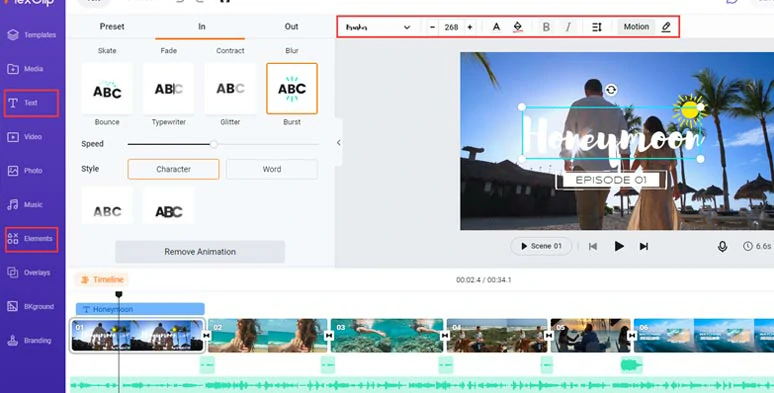Open the Elements sidebar section
The height and width of the screenshot is (393, 774).
[x=32, y=239]
